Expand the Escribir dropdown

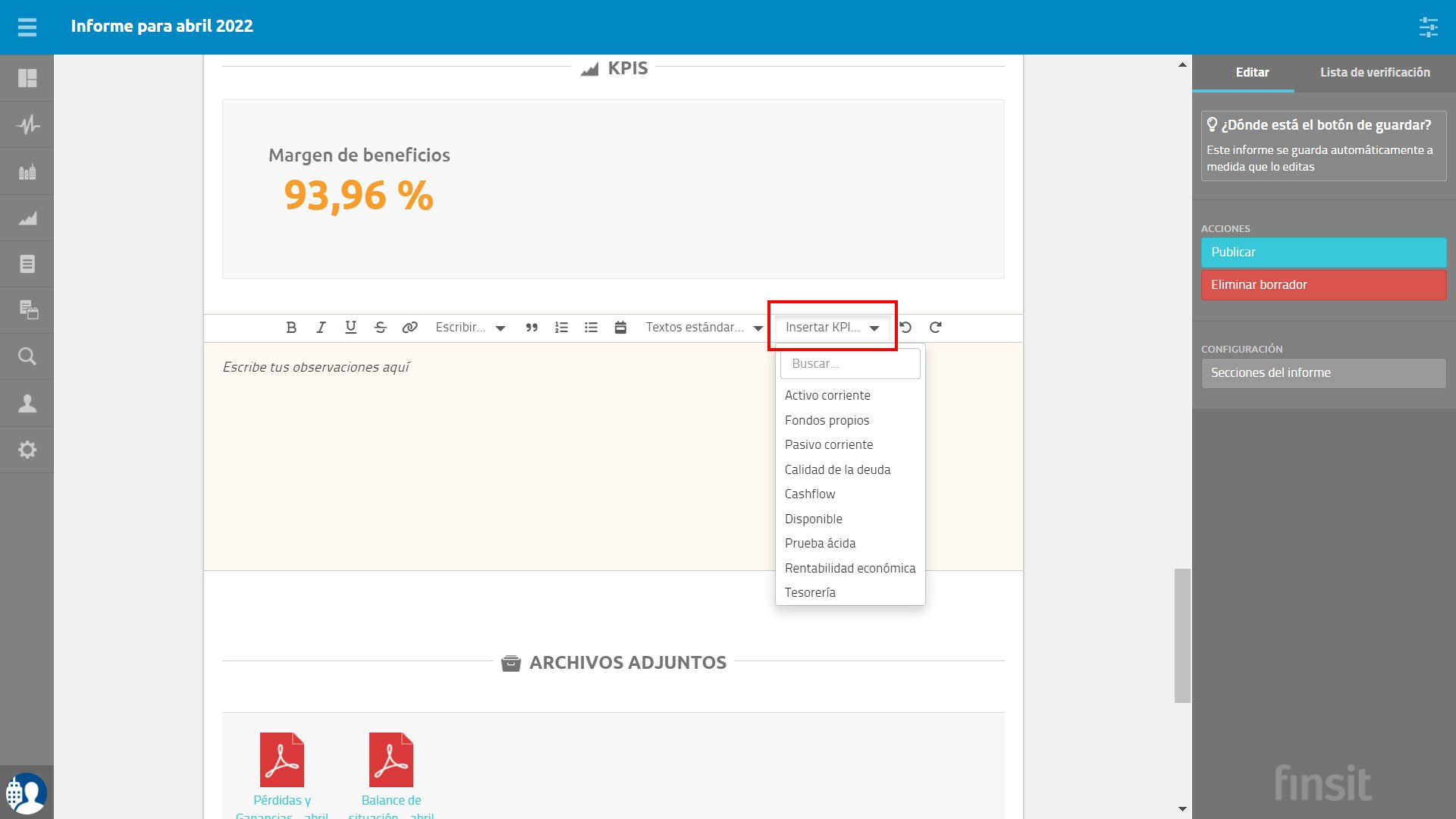(470, 328)
